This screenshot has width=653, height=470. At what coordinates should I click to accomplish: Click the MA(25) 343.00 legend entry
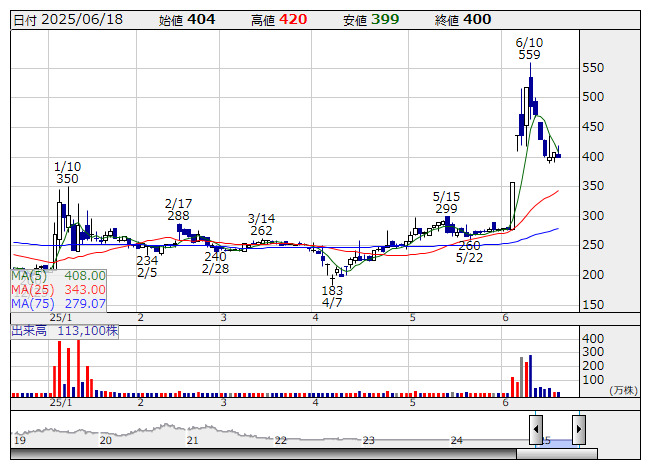tap(58, 290)
